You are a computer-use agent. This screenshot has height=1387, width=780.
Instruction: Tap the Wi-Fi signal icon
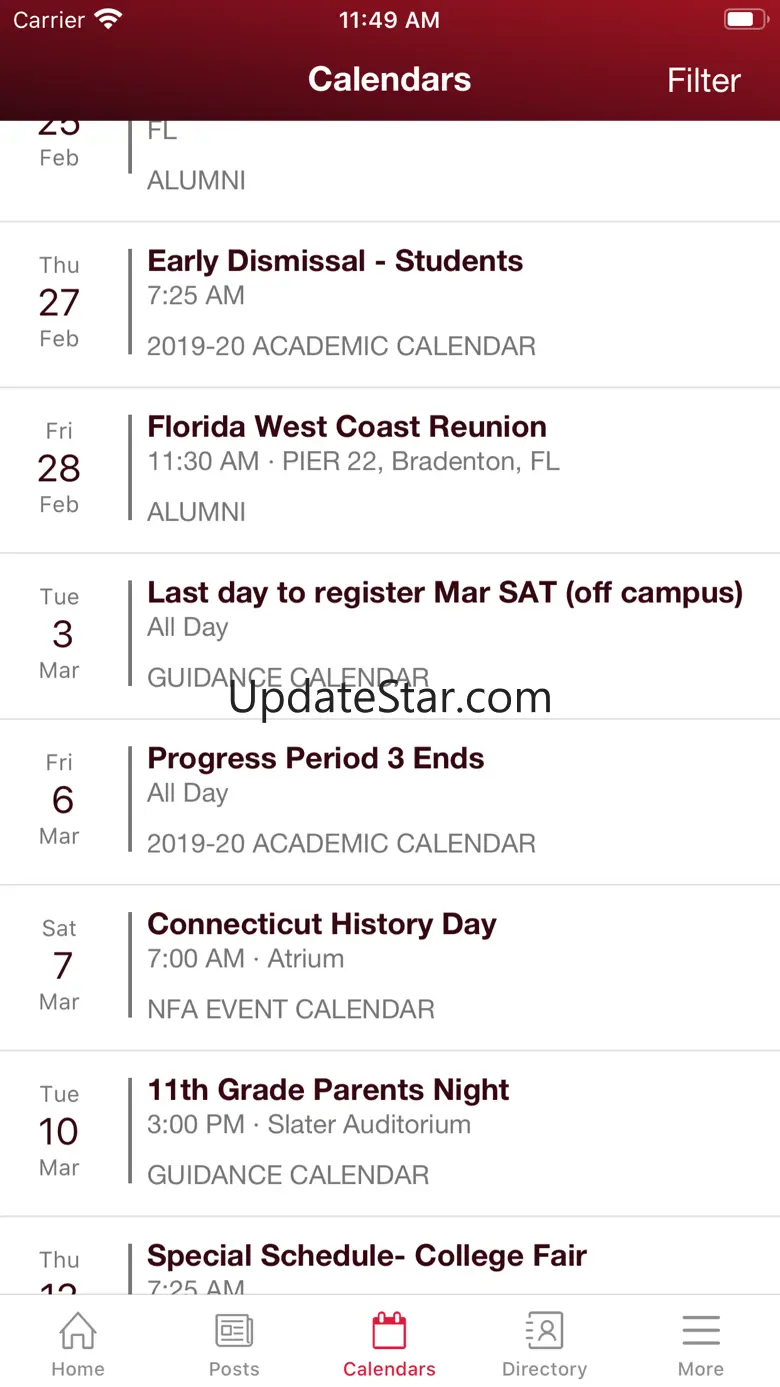[x=107, y=20]
